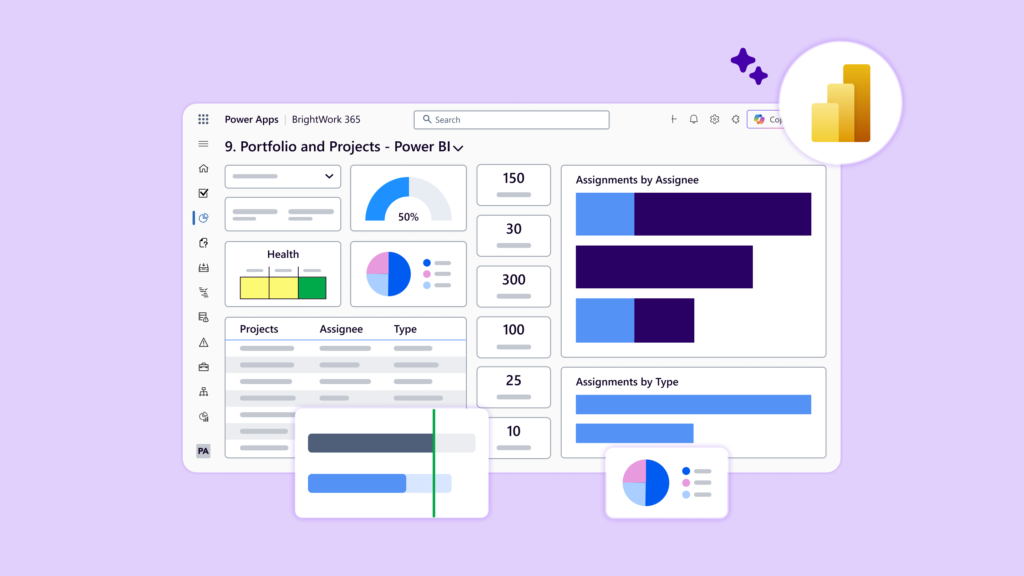
Task: Click the 50% gauge chart
Action: pyautogui.click(x=408, y=200)
